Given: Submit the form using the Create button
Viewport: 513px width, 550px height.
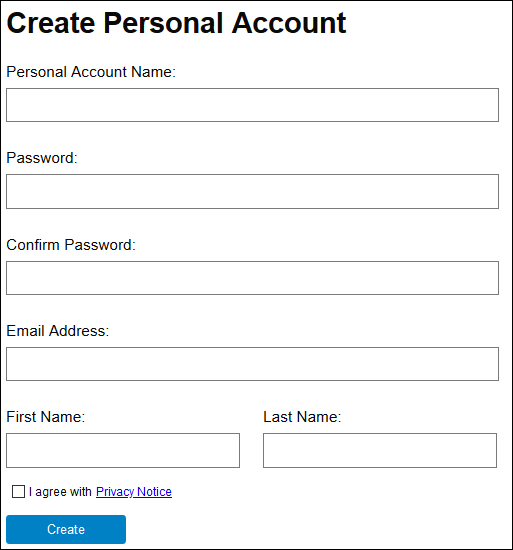Looking at the screenshot, I should [x=66, y=529].
